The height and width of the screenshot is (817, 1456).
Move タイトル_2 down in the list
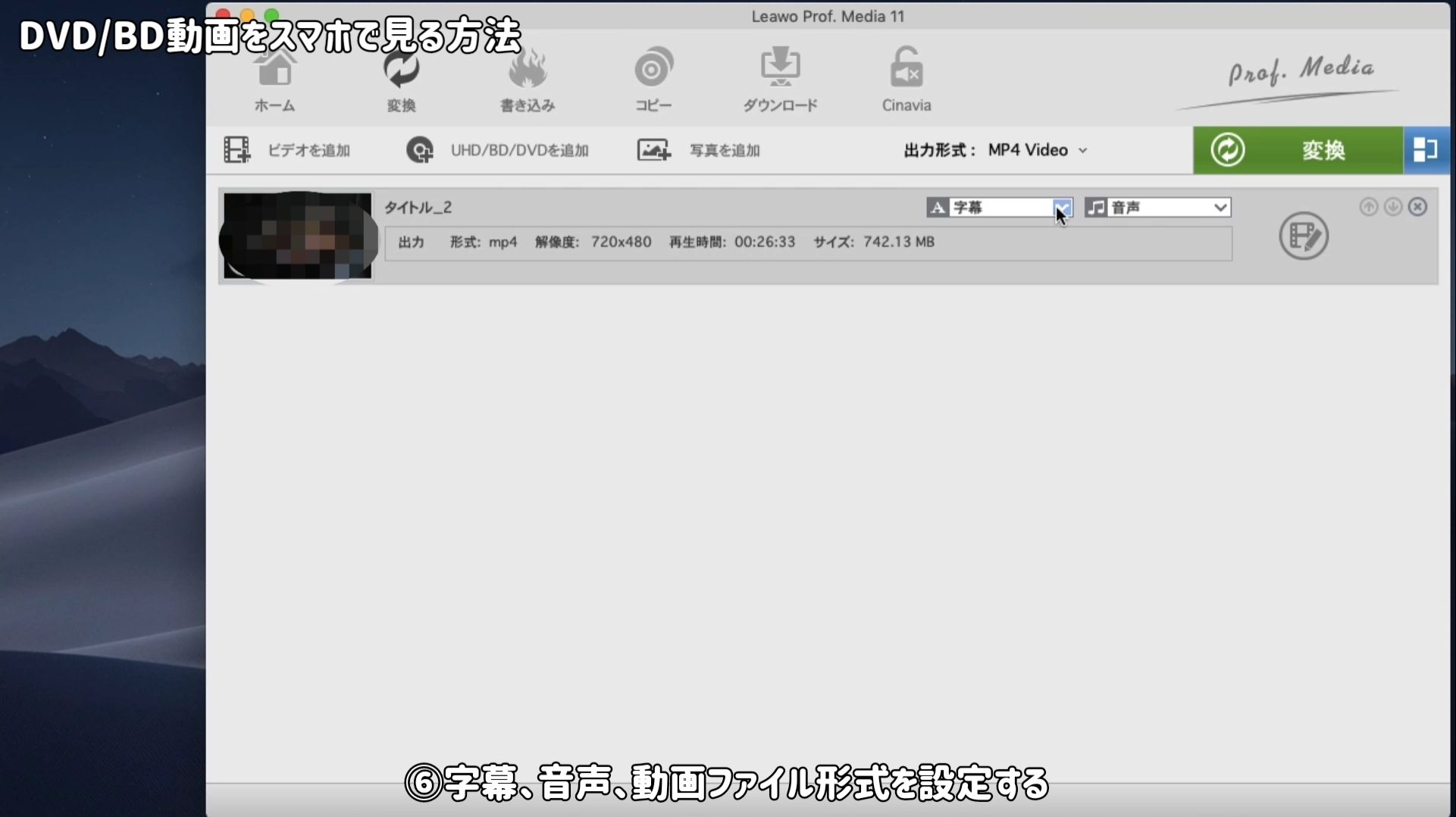tap(1393, 207)
